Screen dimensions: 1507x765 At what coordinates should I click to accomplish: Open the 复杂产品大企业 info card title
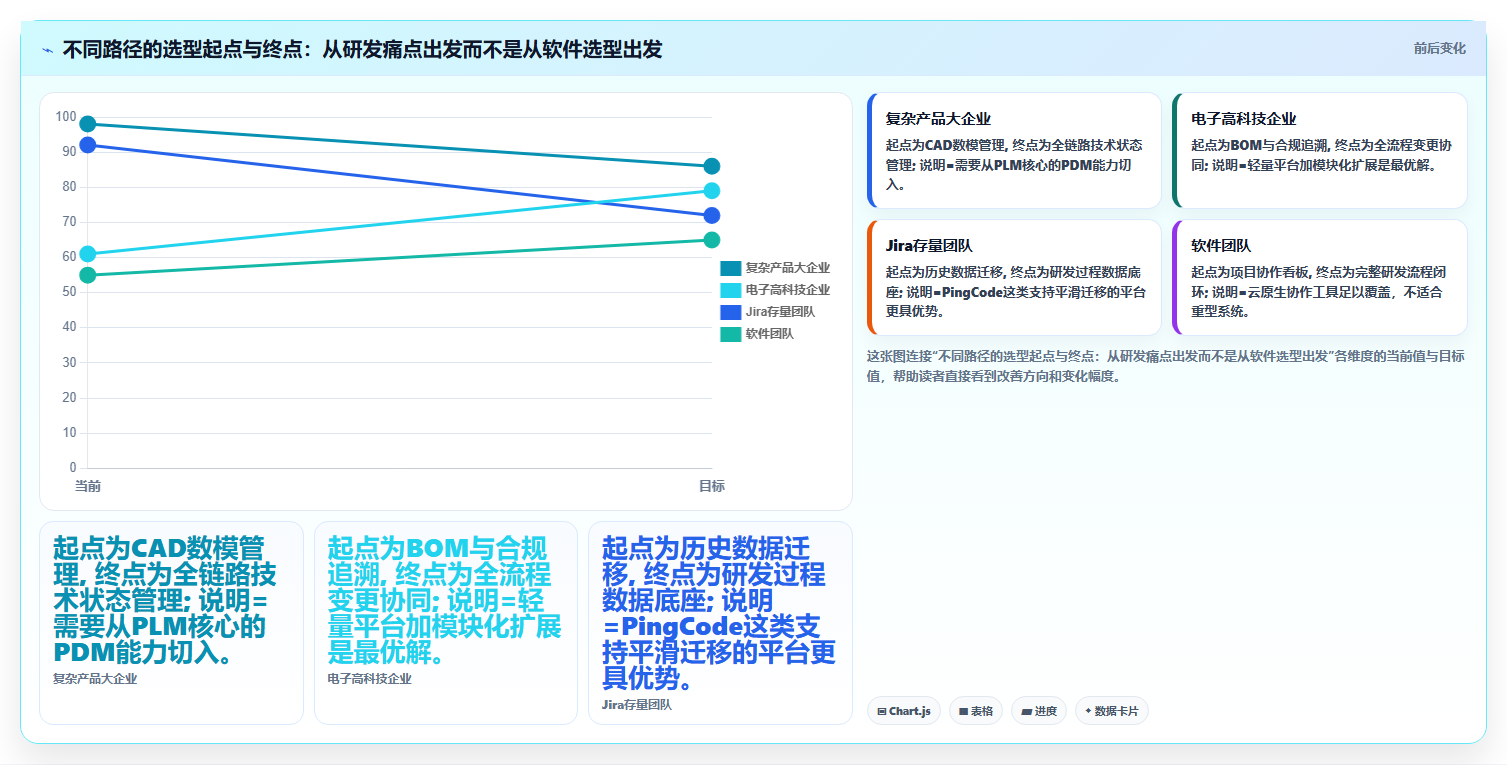coord(938,119)
